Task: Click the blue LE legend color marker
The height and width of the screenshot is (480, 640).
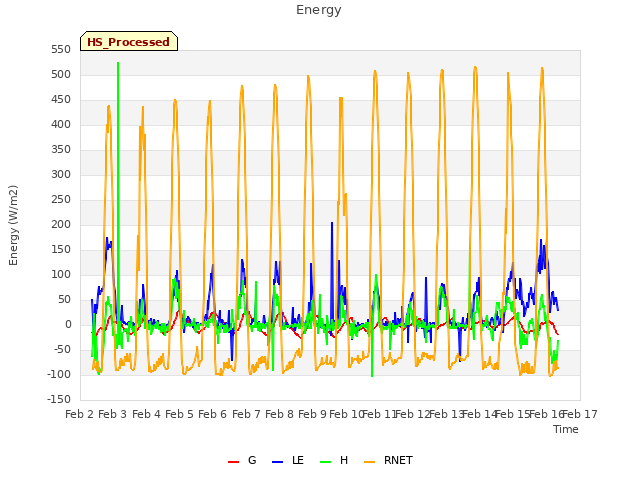Action: (277, 462)
